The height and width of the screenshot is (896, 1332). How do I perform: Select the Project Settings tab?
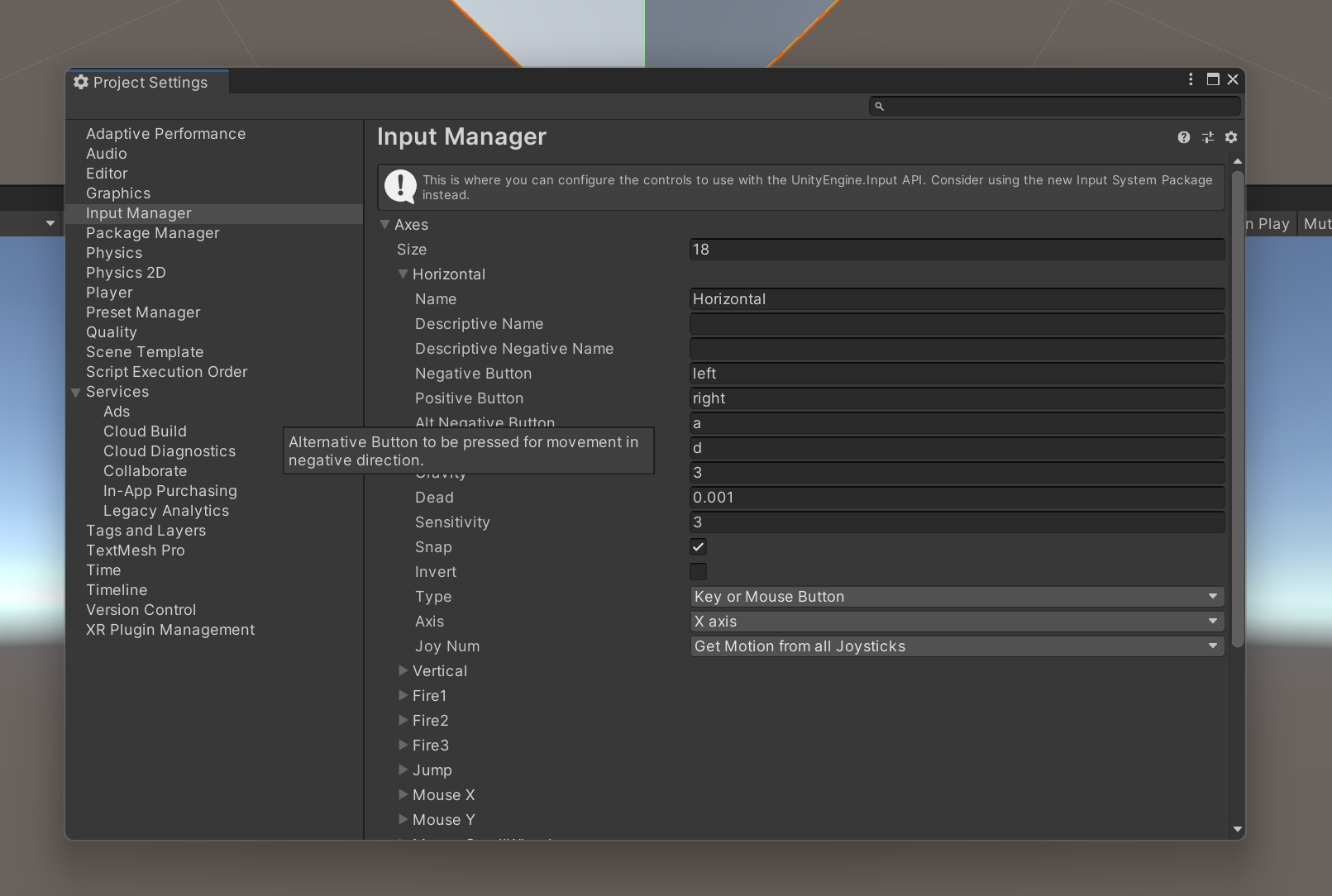click(x=148, y=82)
